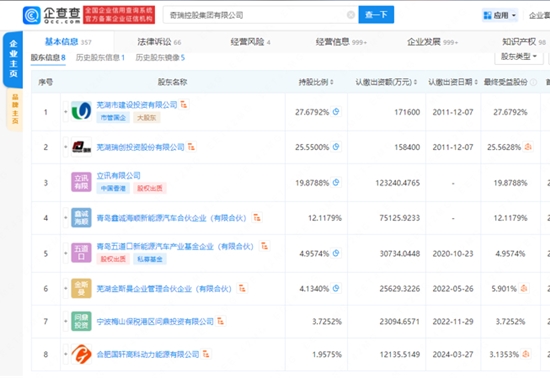Click the equity chart icon after 芜湖瑞创投资股份有限公司

191,147
